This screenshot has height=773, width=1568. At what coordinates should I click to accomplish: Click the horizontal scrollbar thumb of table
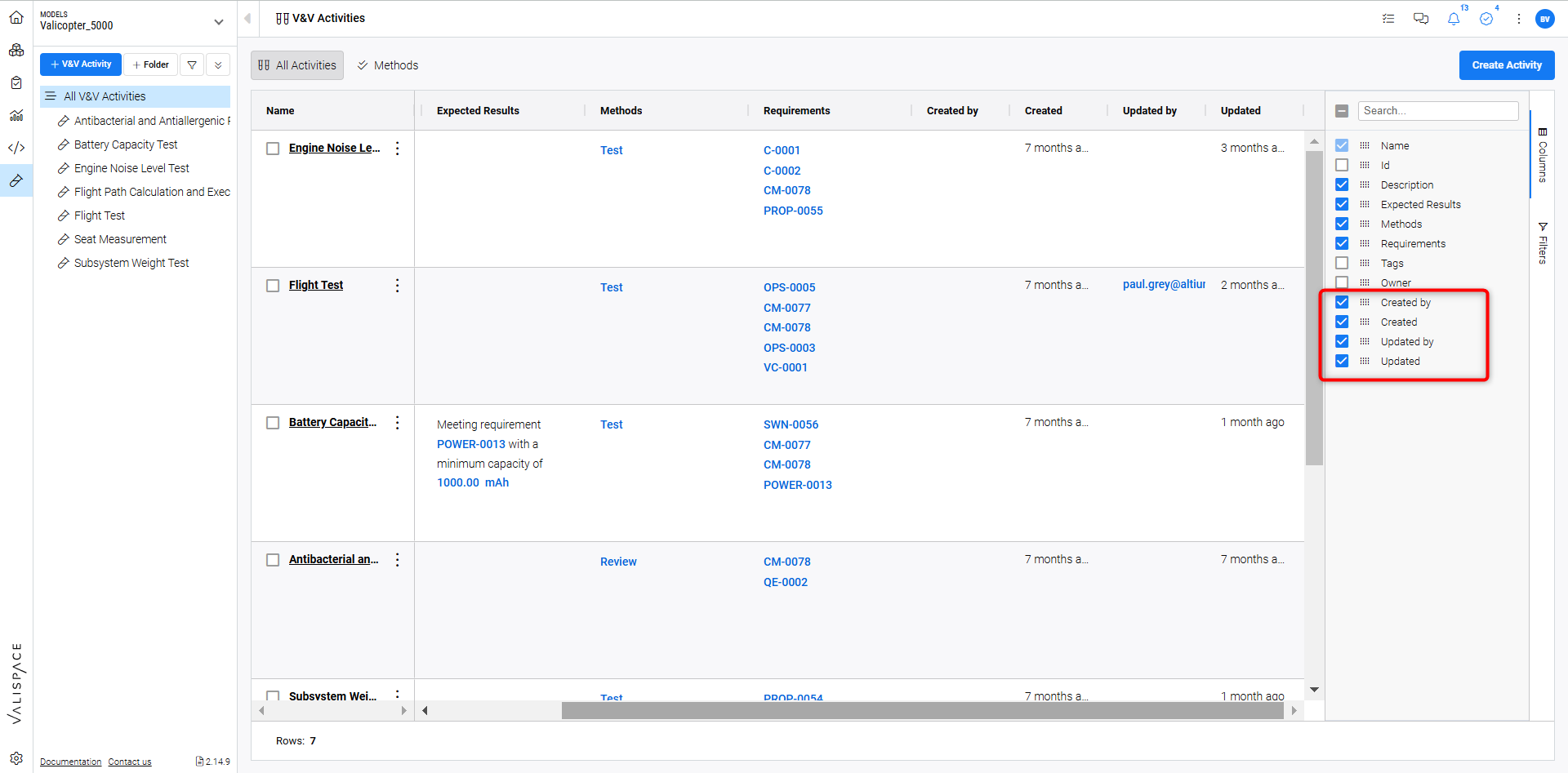[x=923, y=711]
